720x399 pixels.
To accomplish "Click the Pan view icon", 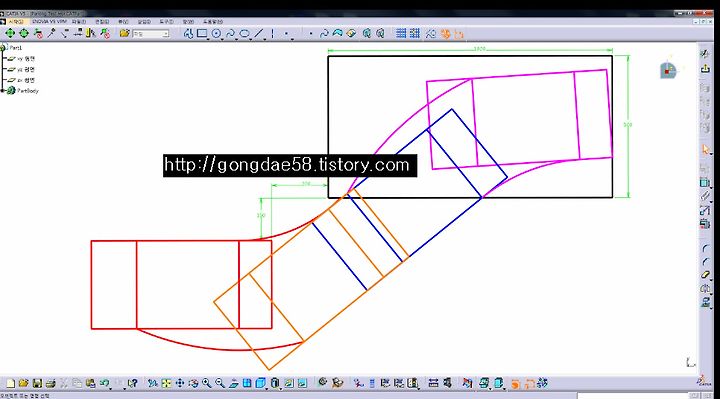I will coord(180,383).
